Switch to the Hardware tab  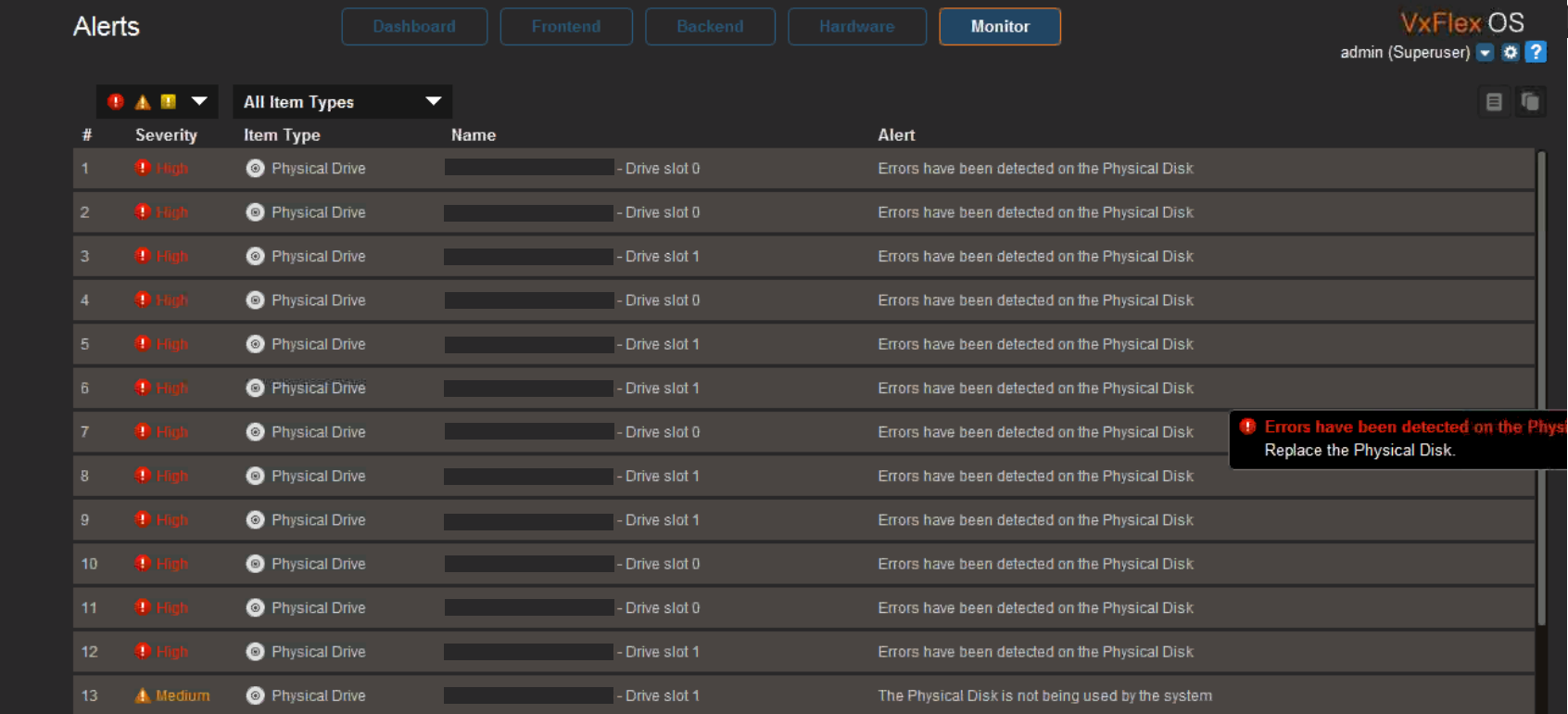[856, 27]
